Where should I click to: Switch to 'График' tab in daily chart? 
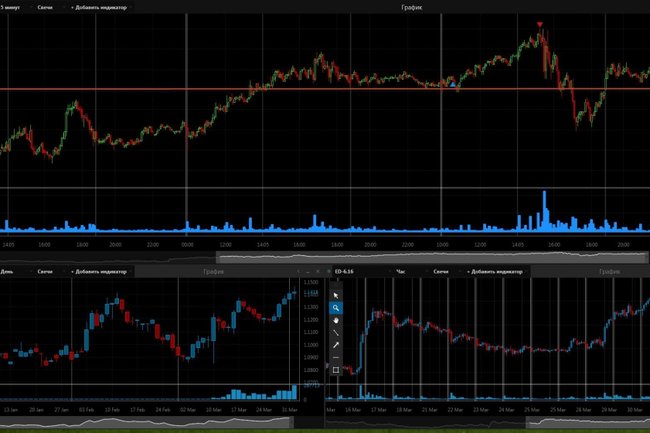pos(214,272)
